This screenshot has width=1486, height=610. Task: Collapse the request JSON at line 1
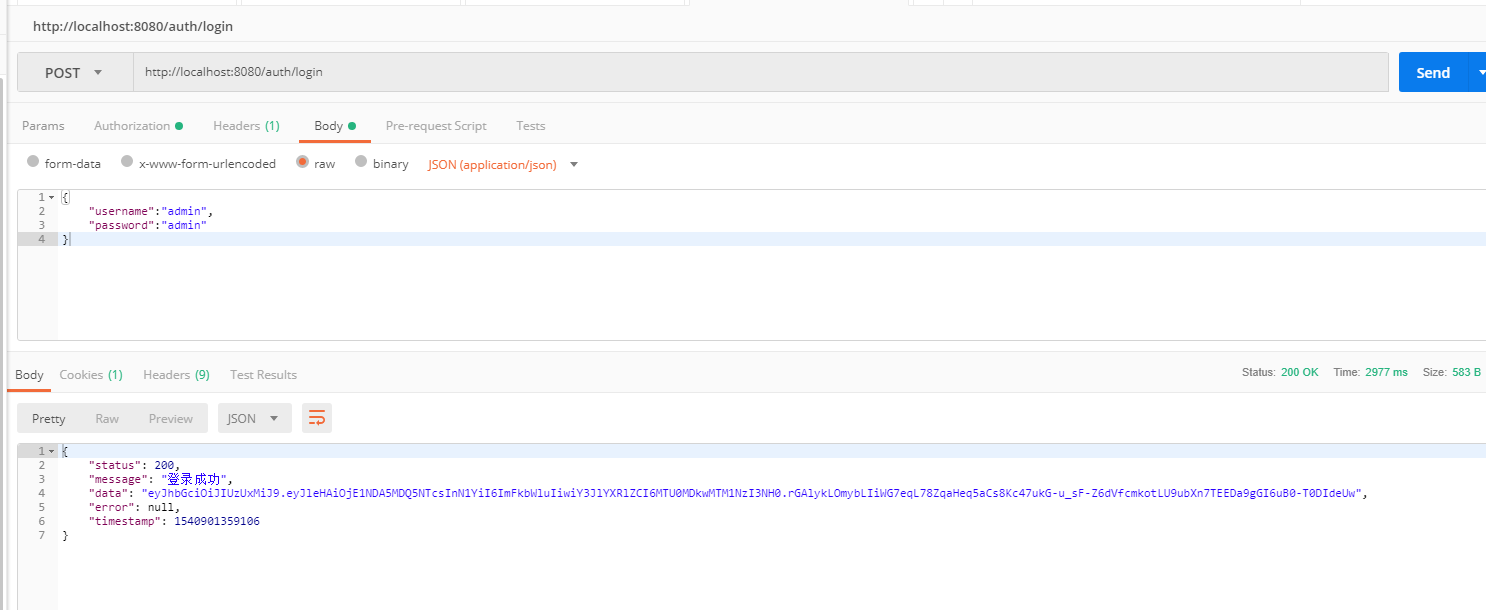(x=51, y=198)
